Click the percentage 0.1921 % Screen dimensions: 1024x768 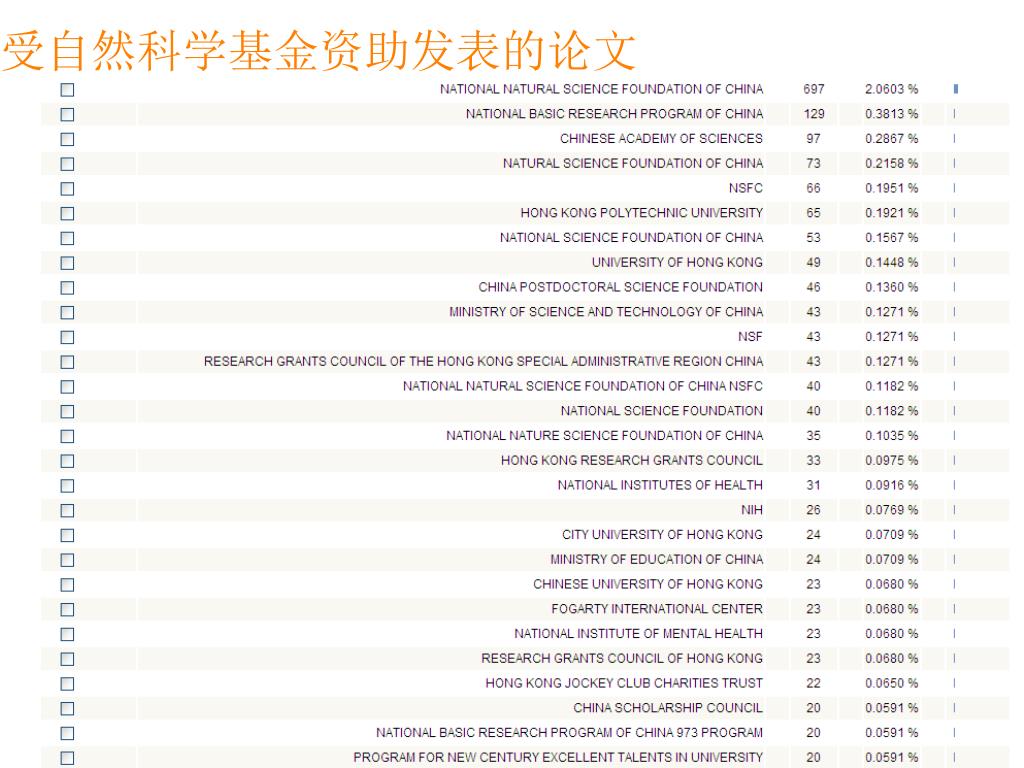891,213
